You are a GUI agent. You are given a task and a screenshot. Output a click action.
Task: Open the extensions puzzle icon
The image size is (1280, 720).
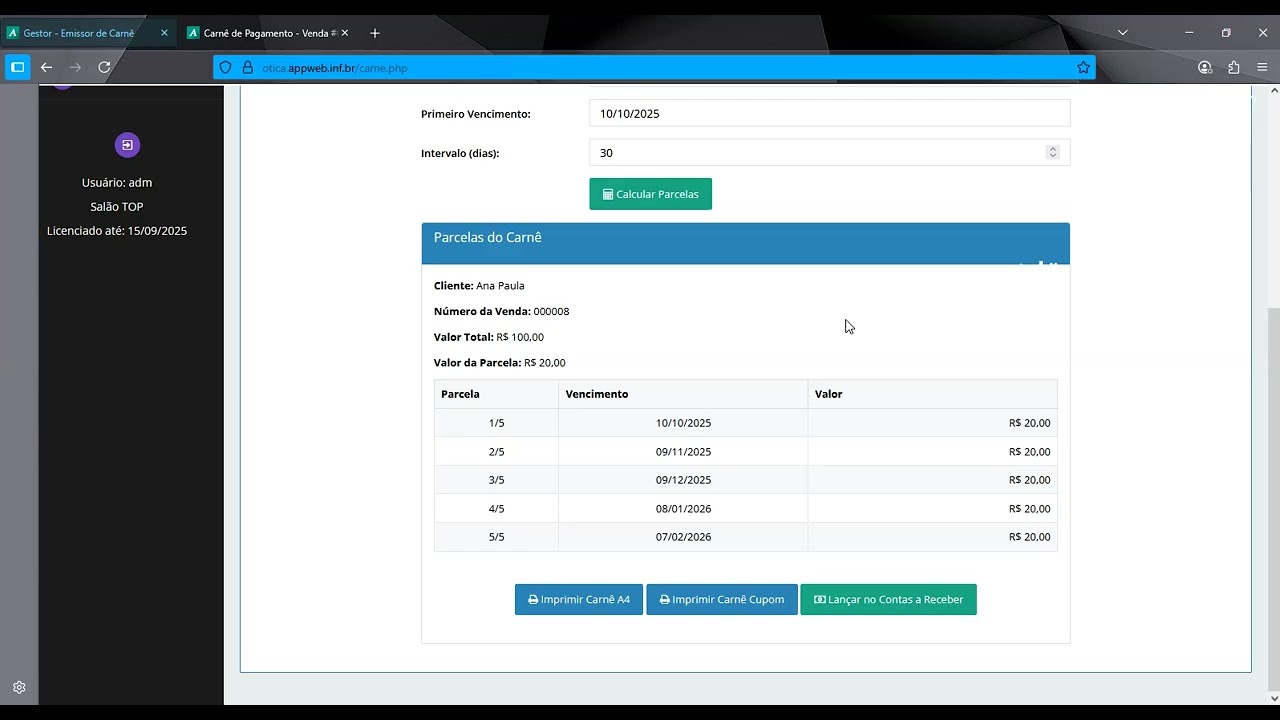[x=1233, y=68]
